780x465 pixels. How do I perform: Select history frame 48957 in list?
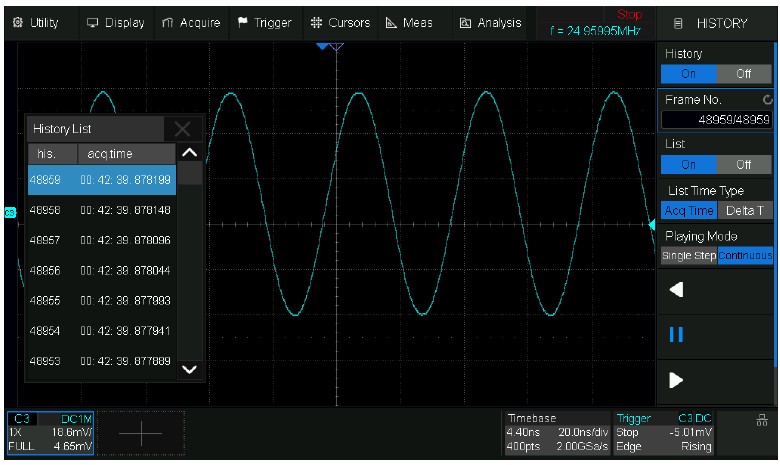102,240
